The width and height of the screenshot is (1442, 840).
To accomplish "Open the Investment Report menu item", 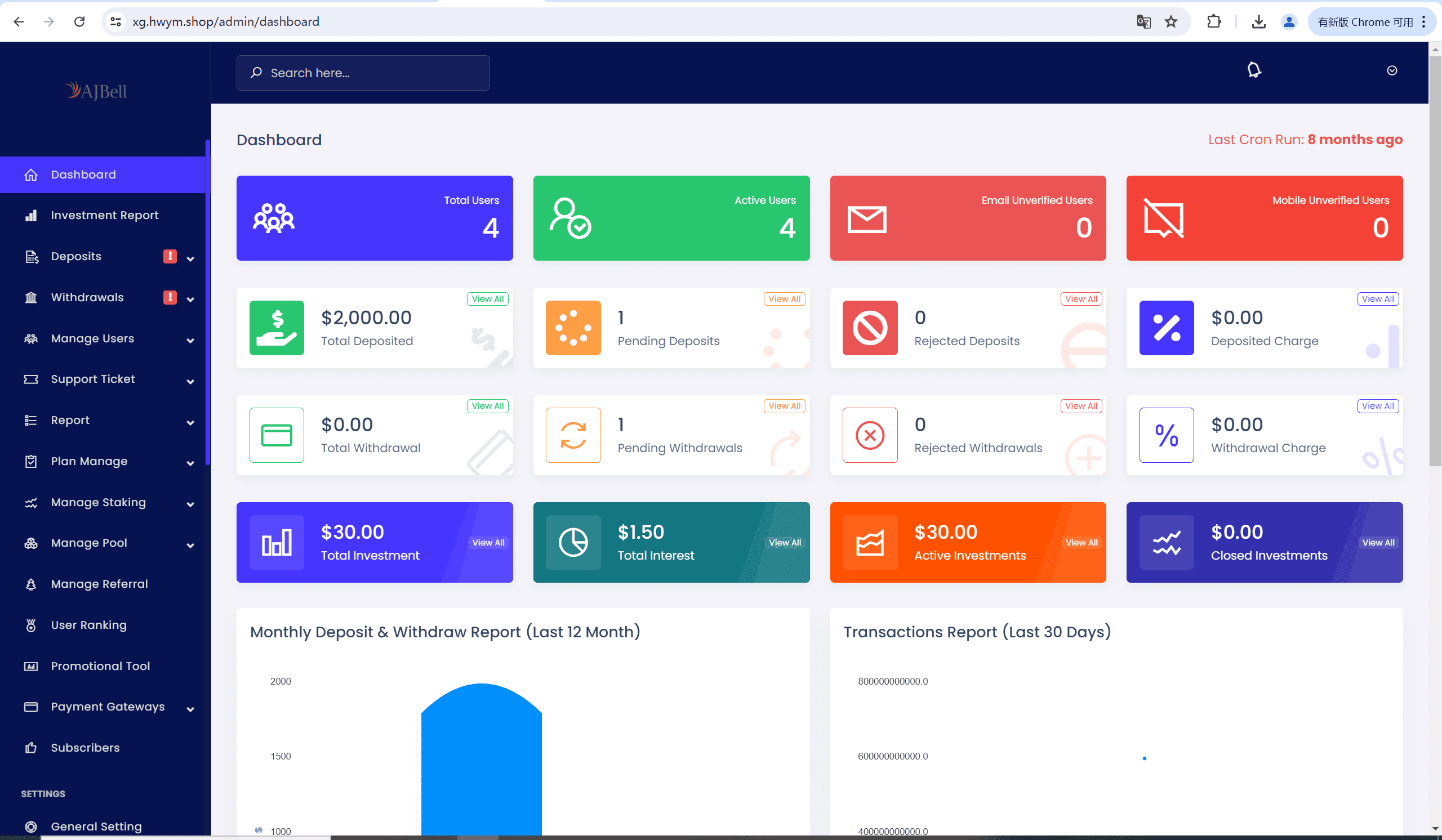I will pos(104,215).
